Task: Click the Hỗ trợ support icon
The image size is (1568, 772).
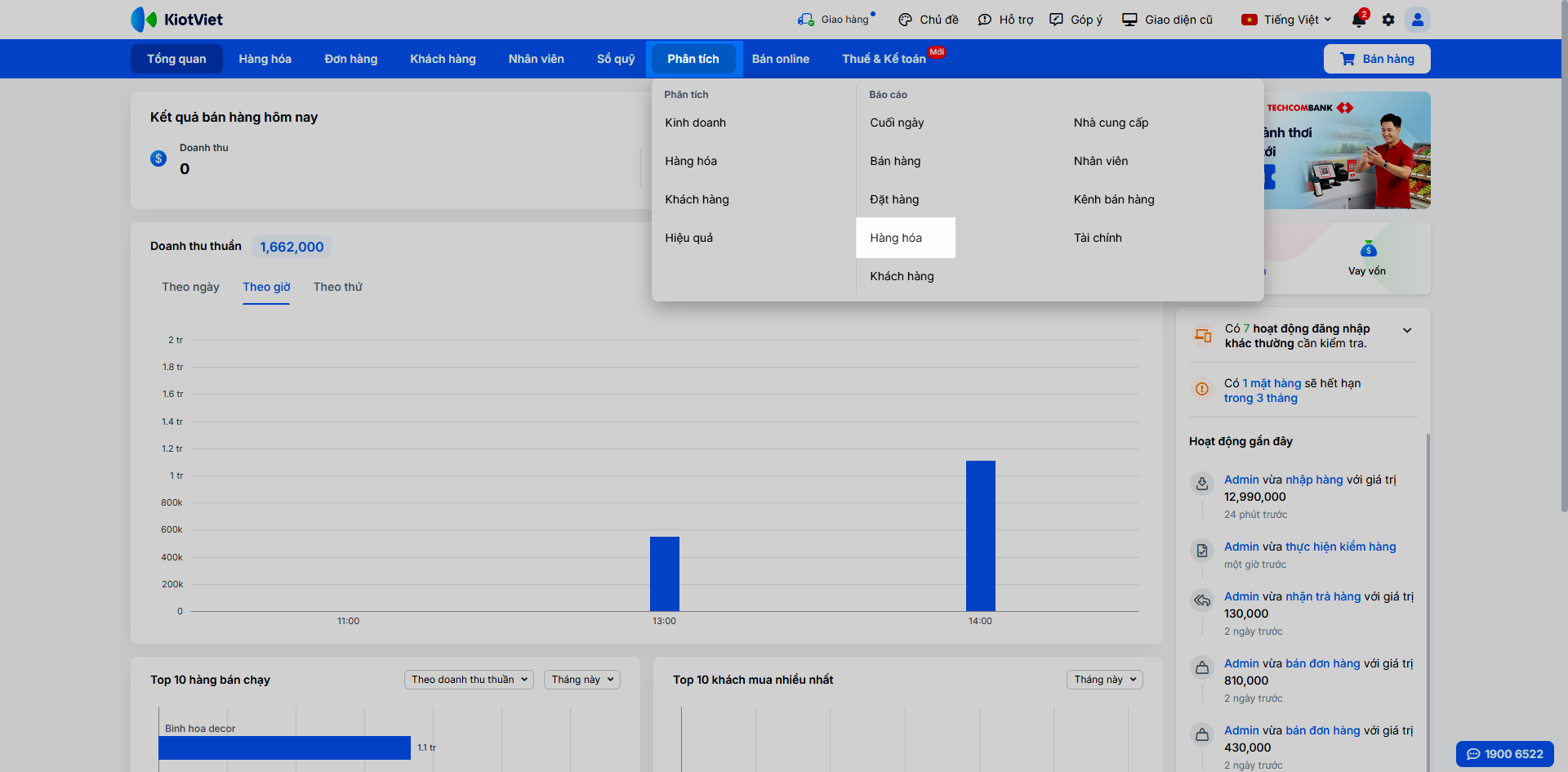Action: (985, 20)
